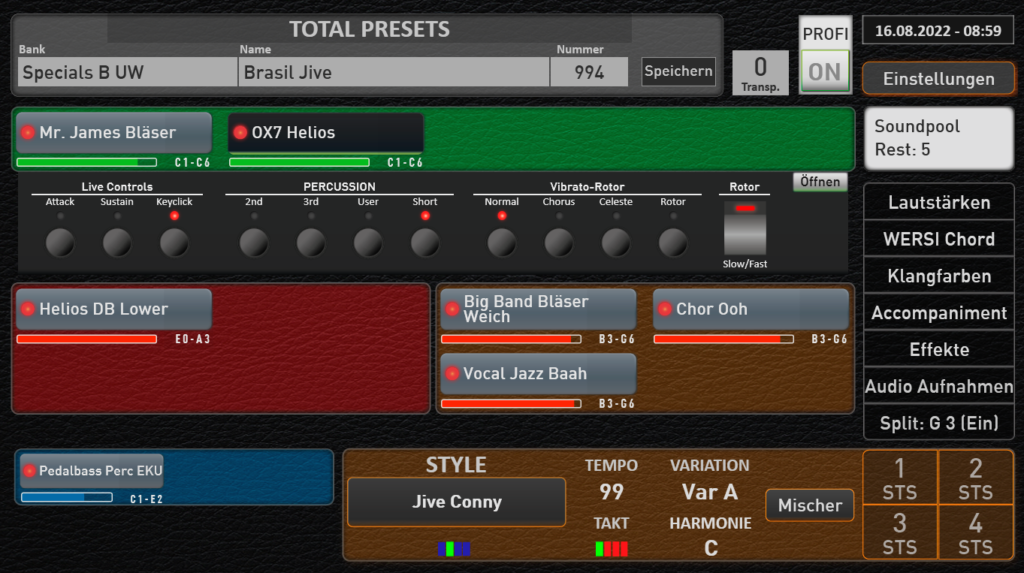The width and height of the screenshot is (1024, 573).
Task: Open the Bank field Specials B UW
Action: 127,72
